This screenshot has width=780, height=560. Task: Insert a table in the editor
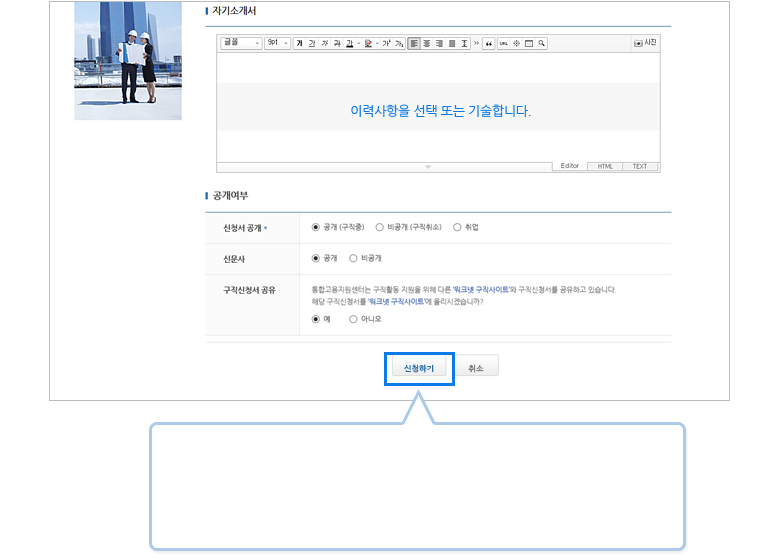pyautogui.click(x=529, y=44)
